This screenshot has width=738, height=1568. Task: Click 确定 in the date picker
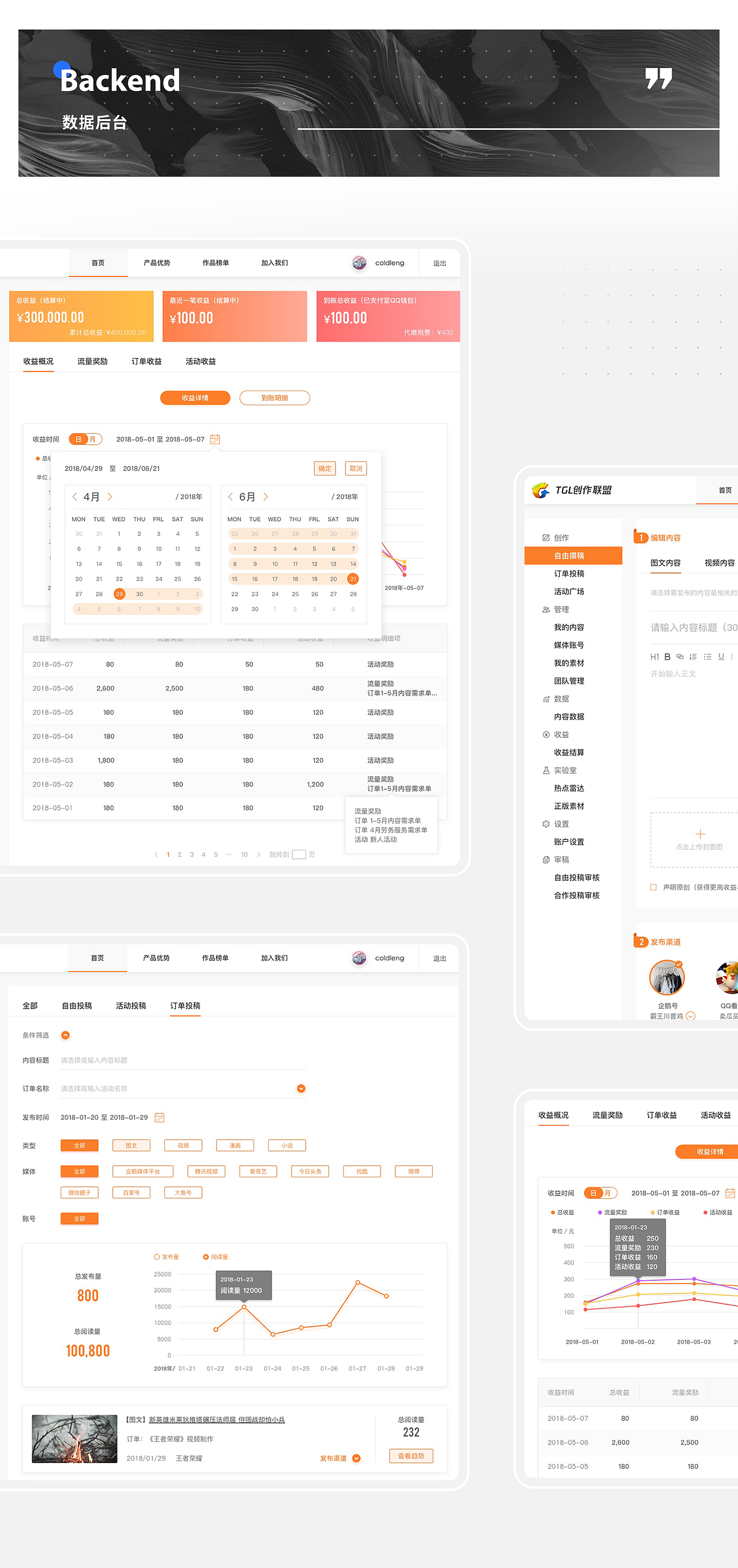coord(325,468)
